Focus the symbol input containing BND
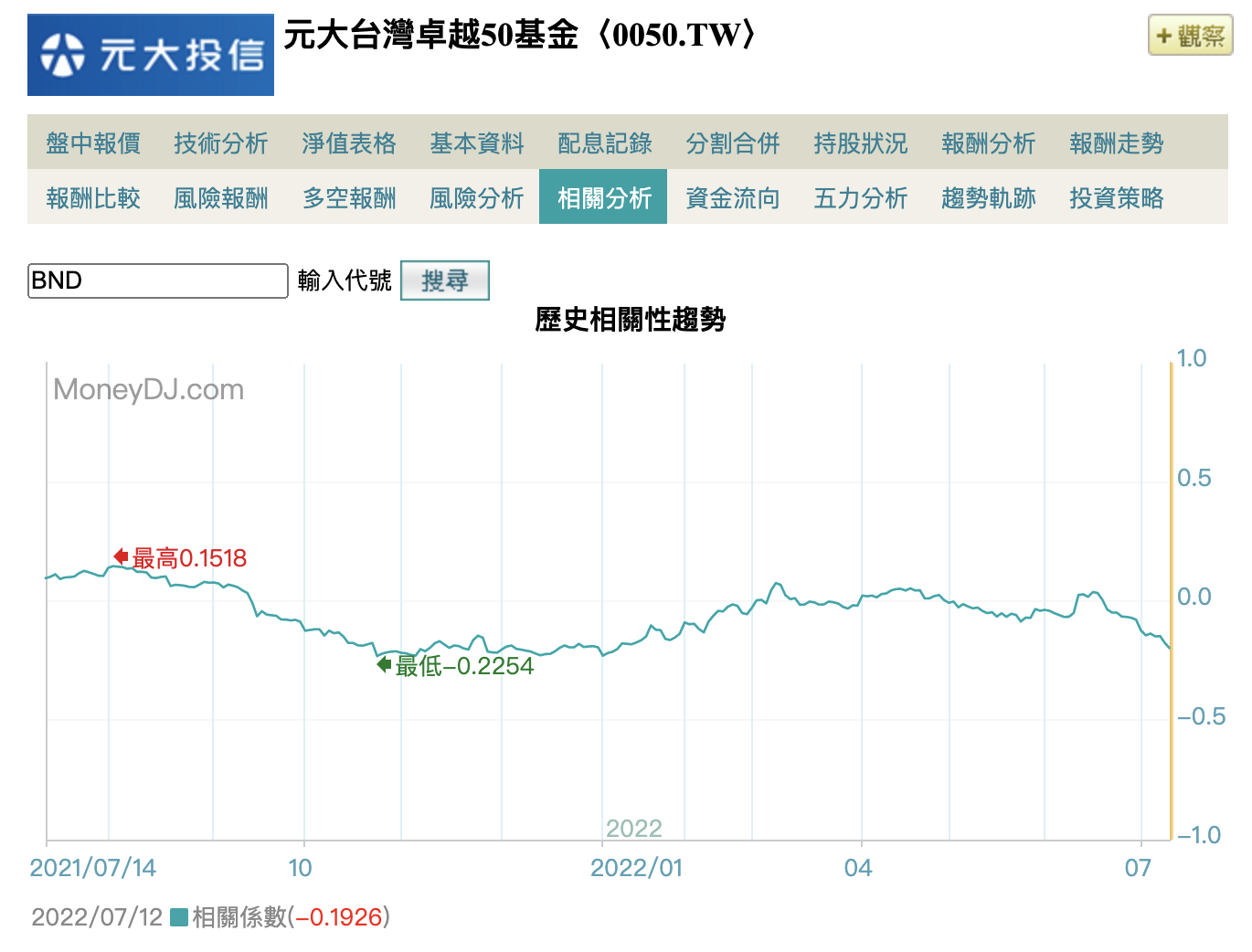The height and width of the screenshot is (952, 1252). click(158, 280)
